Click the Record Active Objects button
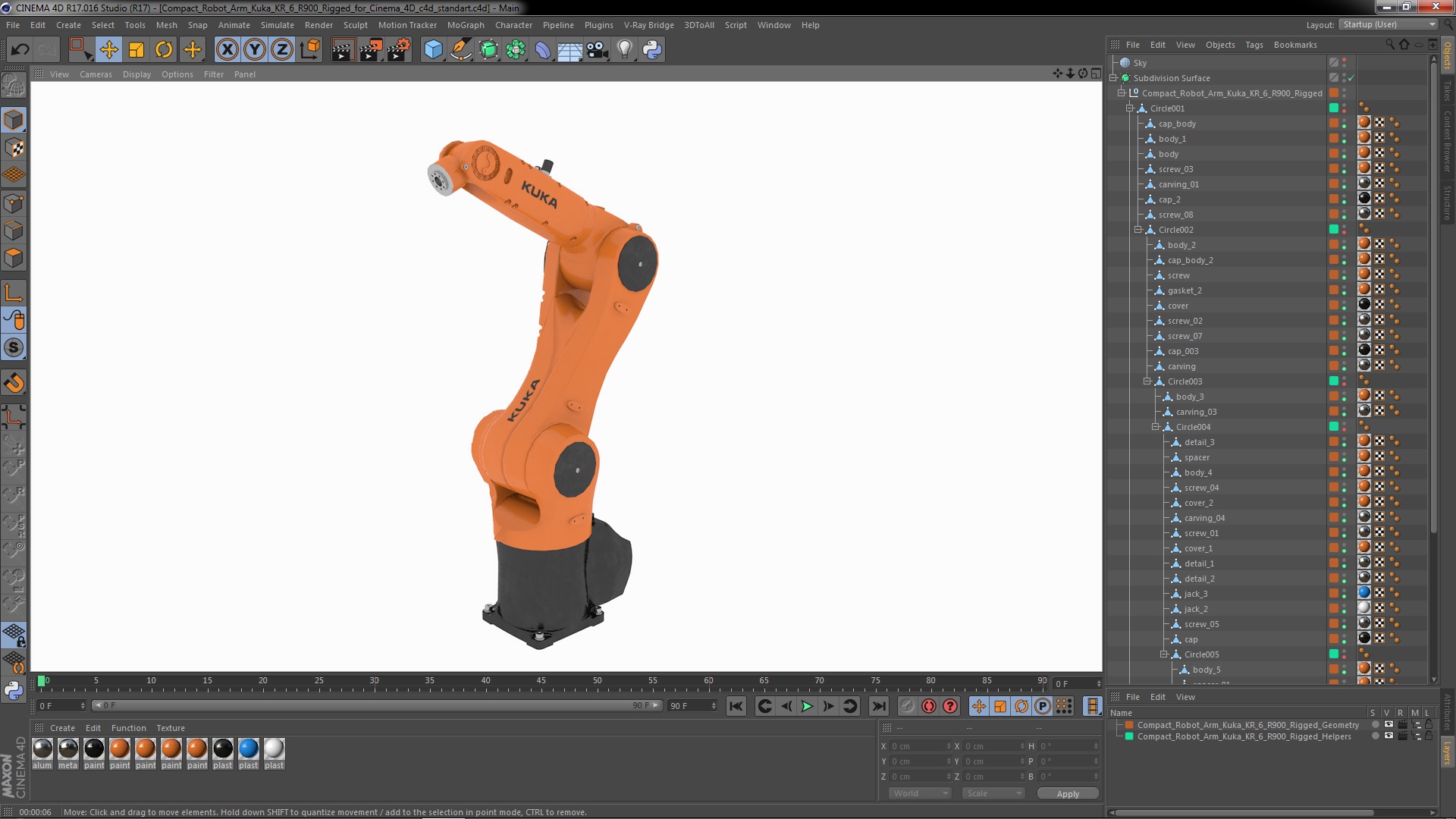 click(908, 706)
